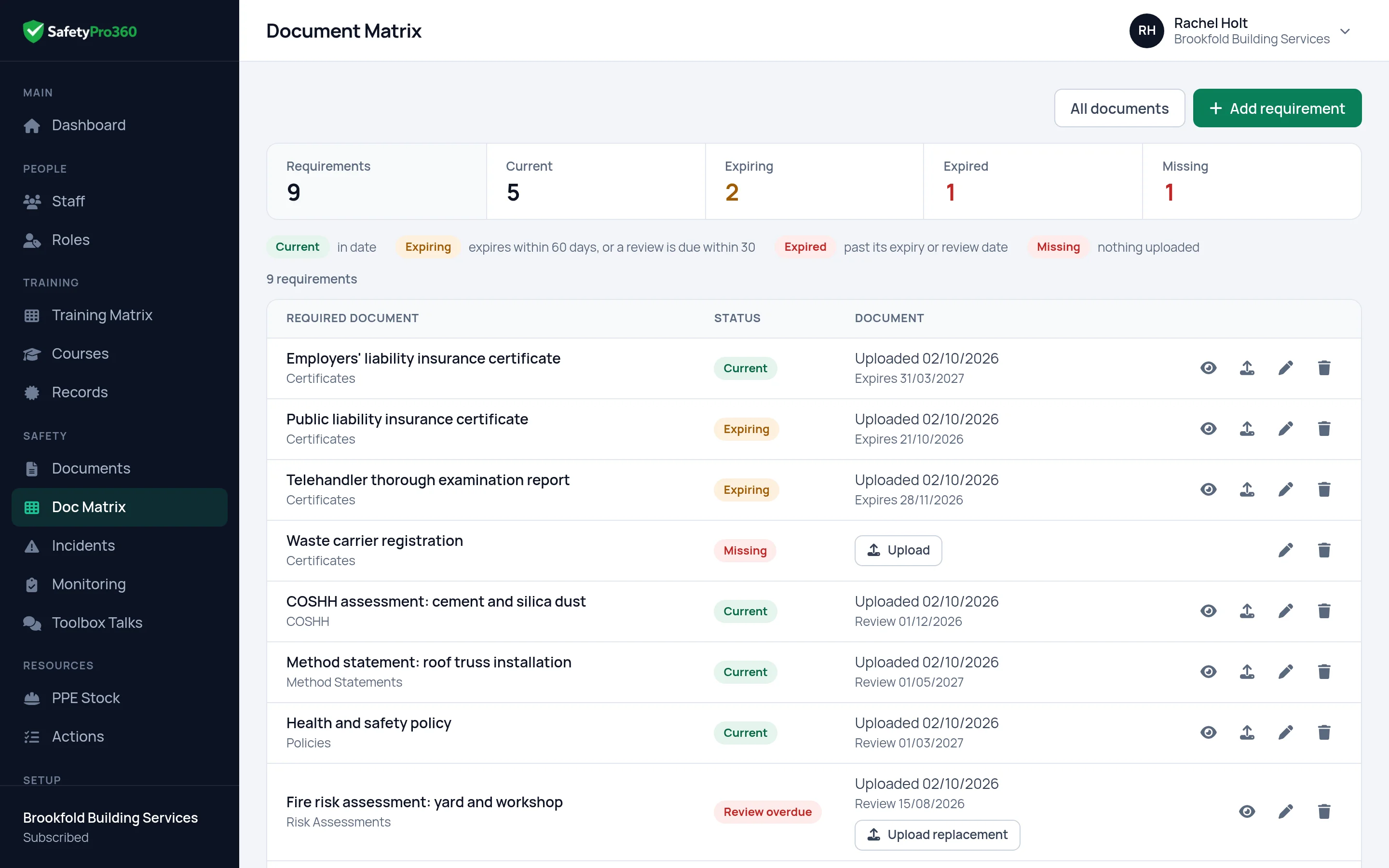Click the Expired summary count card
This screenshot has height=868, width=1389.
[1033, 181]
